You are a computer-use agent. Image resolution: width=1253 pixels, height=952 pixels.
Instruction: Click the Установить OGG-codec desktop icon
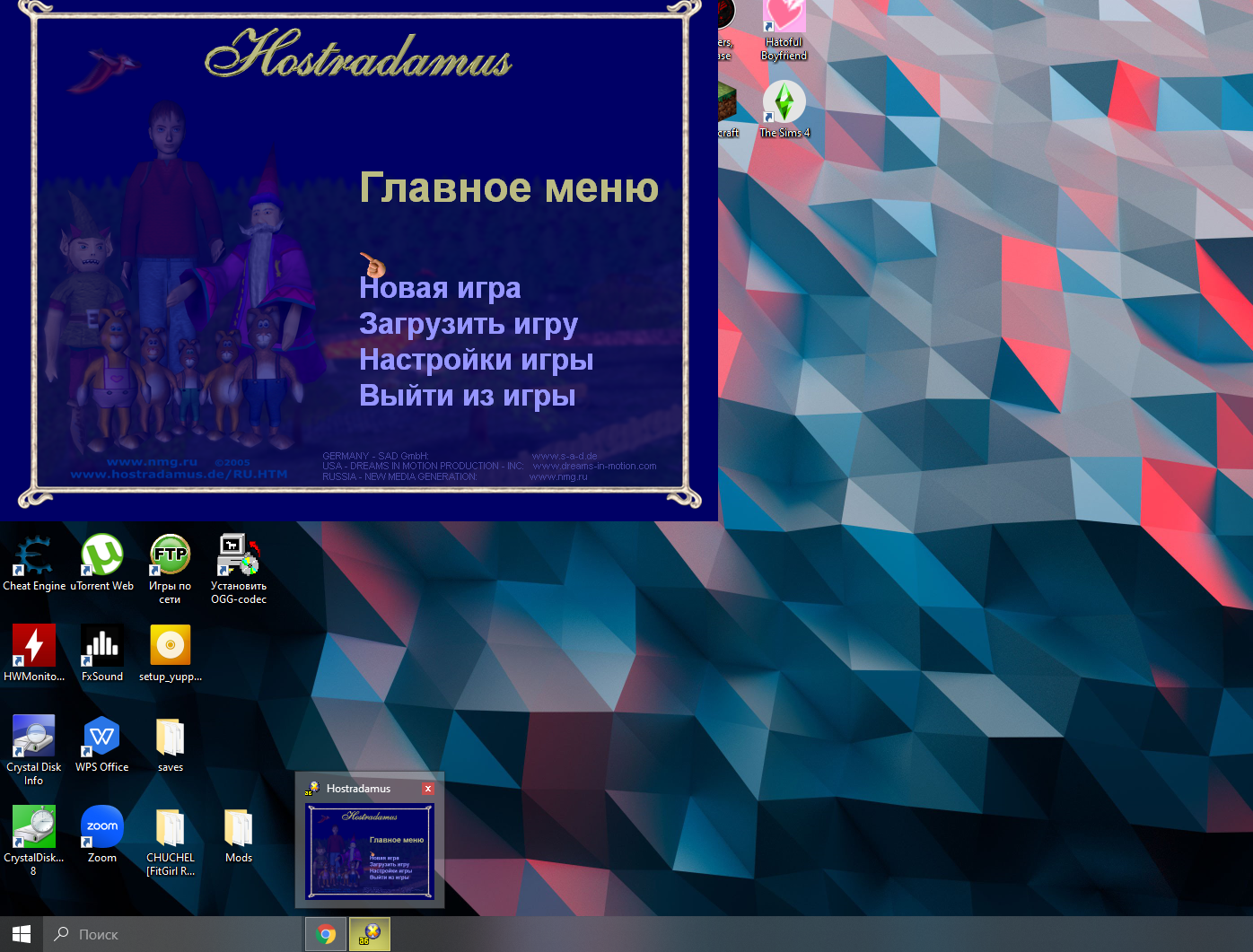(x=239, y=570)
